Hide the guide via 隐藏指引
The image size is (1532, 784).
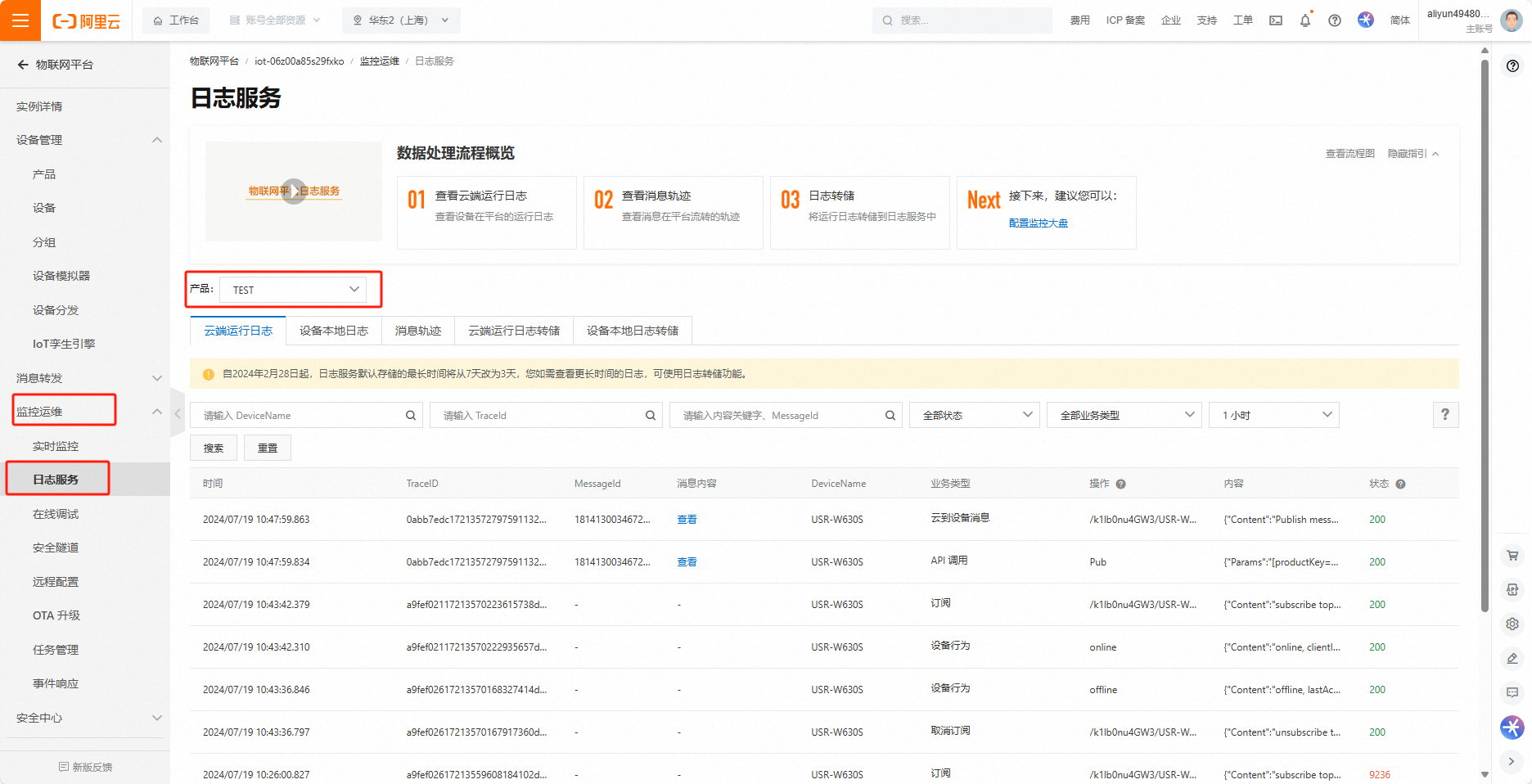pyautogui.click(x=1413, y=154)
